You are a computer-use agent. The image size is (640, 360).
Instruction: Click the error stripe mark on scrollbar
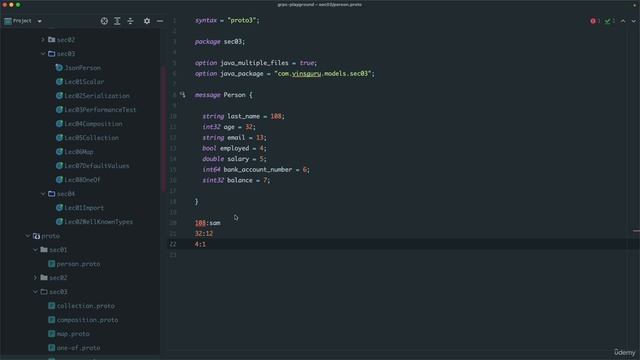click(636, 231)
